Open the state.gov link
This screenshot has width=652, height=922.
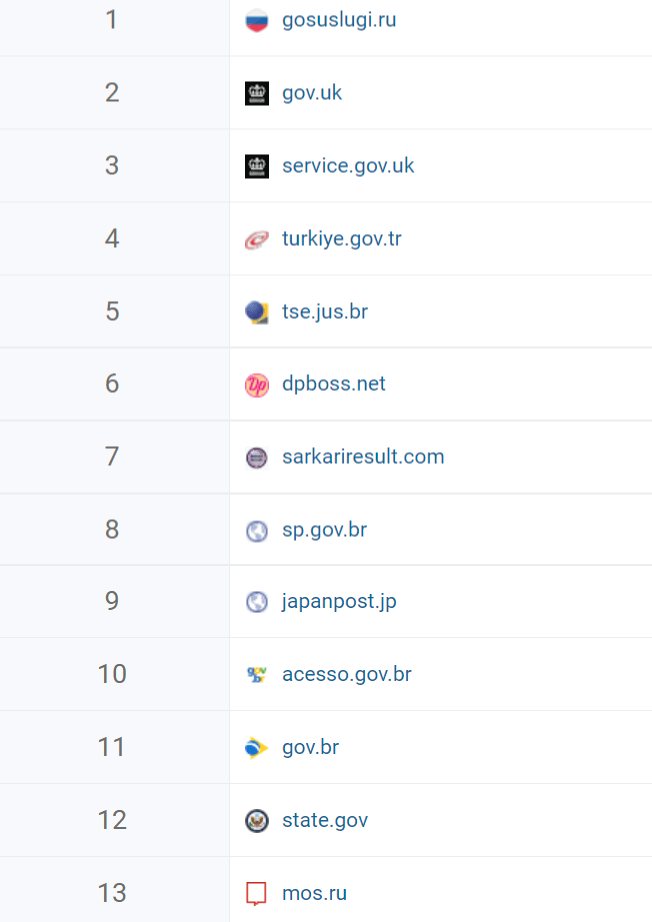(325, 820)
